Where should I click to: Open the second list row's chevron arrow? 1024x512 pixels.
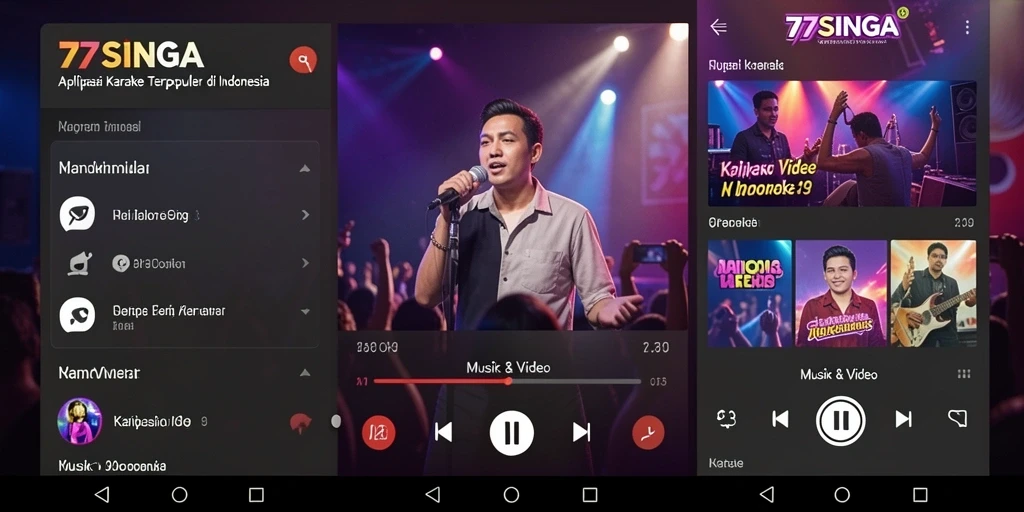tap(305, 263)
